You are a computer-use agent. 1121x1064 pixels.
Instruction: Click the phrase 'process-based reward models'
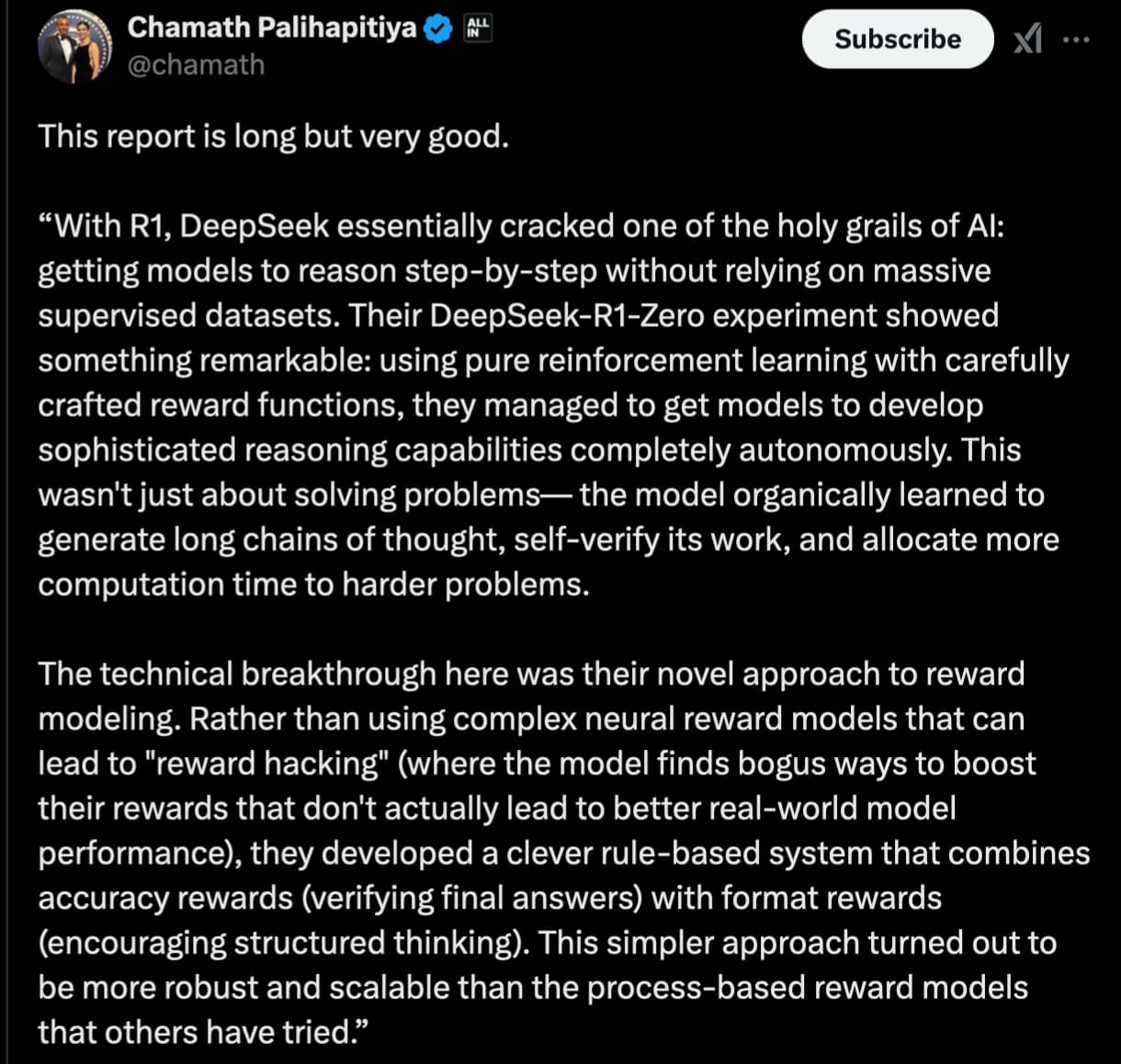[808, 988]
